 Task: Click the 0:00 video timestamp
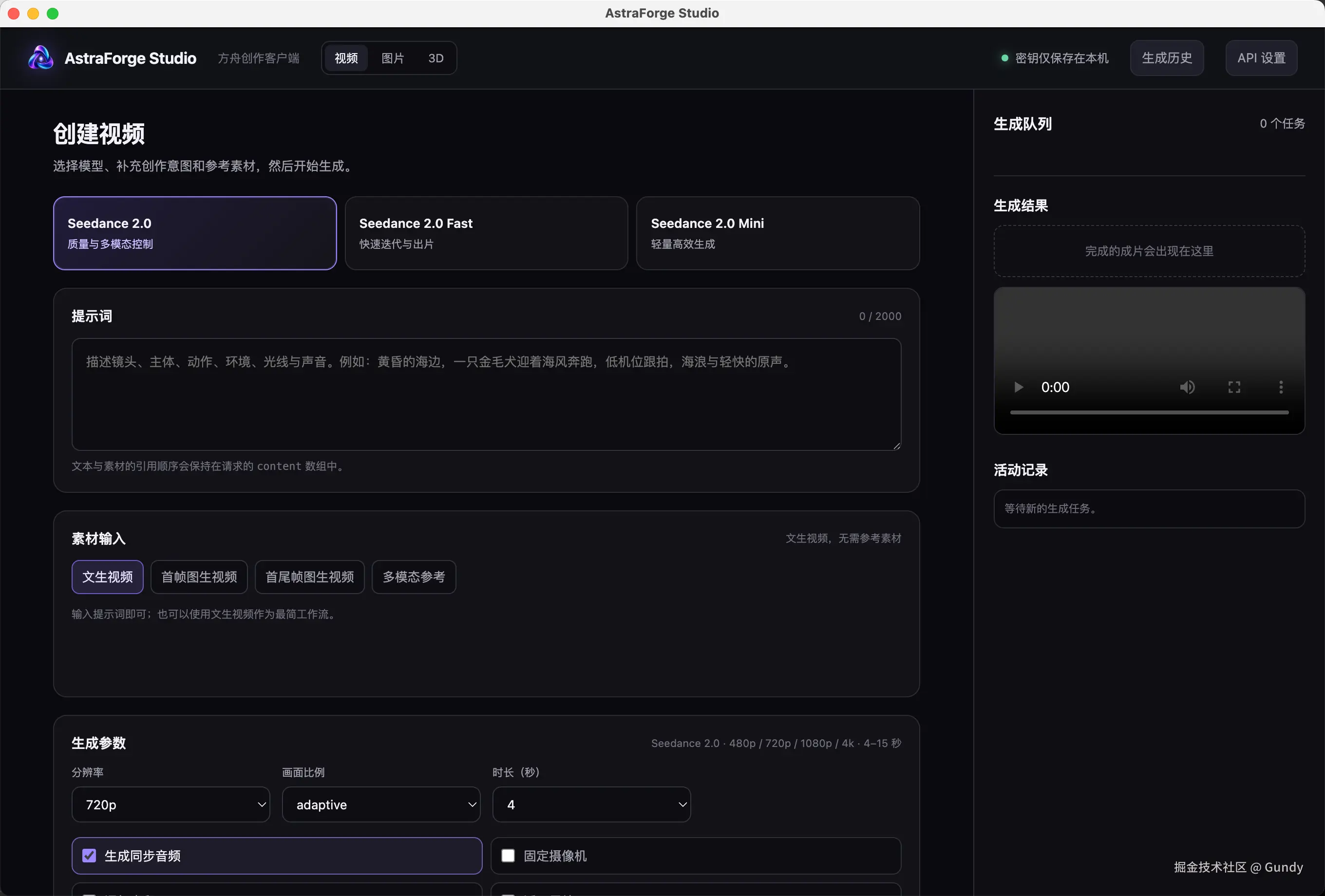click(1055, 388)
